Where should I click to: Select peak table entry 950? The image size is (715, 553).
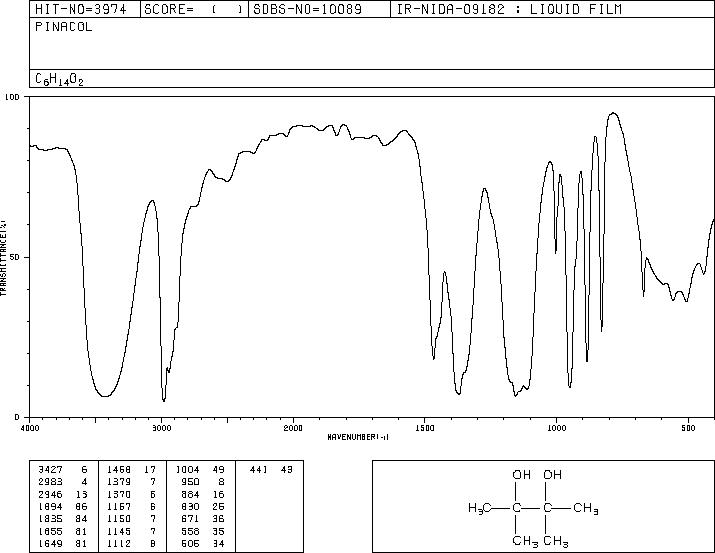[190, 482]
